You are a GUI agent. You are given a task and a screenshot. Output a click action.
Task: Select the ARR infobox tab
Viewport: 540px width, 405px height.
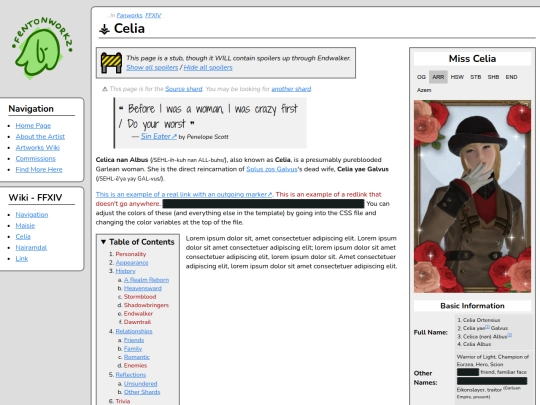(x=438, y=77)
